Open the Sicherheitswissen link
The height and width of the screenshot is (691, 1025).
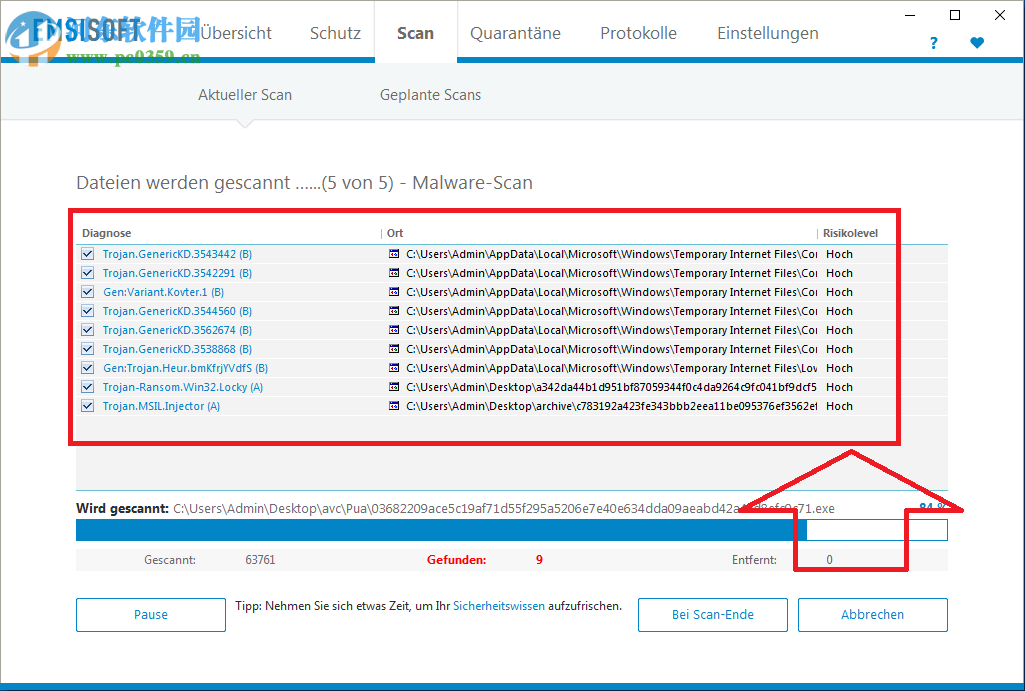(x=499, y=605)
